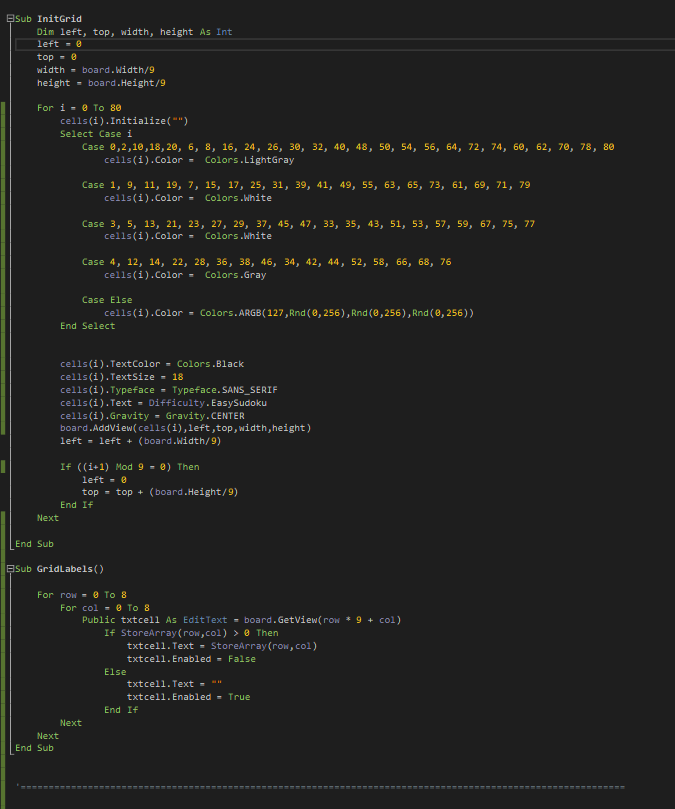Image resolution: width=675 pixels, height=809 pixels.
Task: Click the 'End Select' statement
Action: click(87, 326)
